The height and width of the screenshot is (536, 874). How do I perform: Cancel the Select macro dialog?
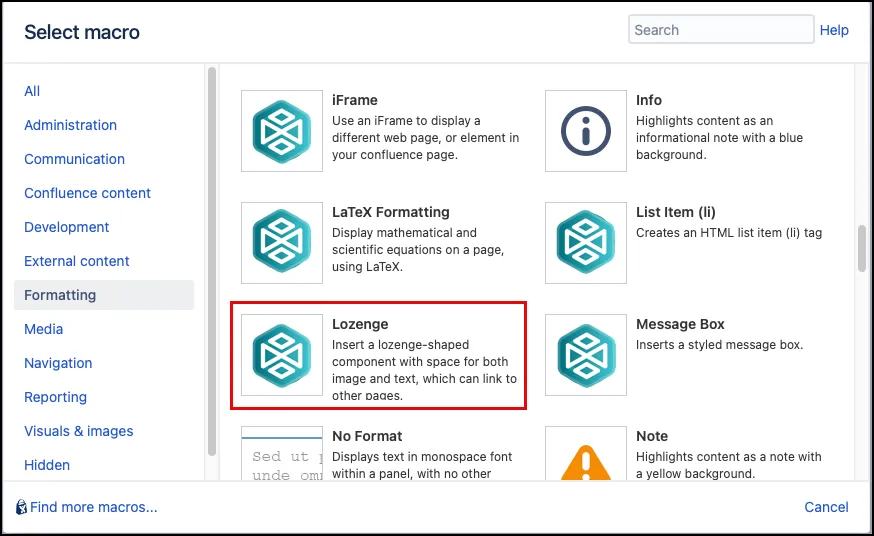pos(826,507)
